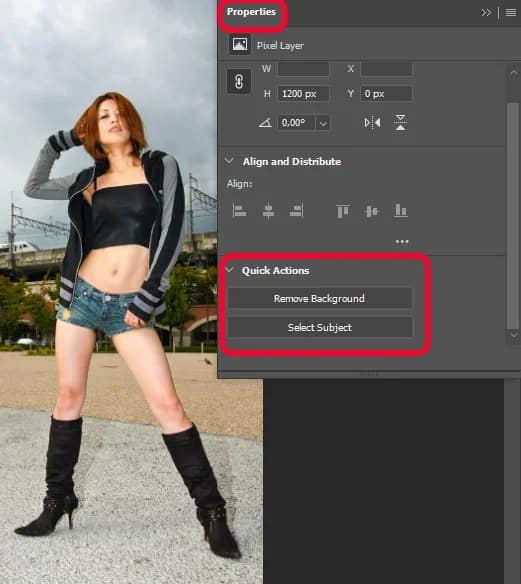Screen dimensions: 521x584
Task: Collapse the Align and Distribute section
Action: pyautogui.click(x=229, y=161)
